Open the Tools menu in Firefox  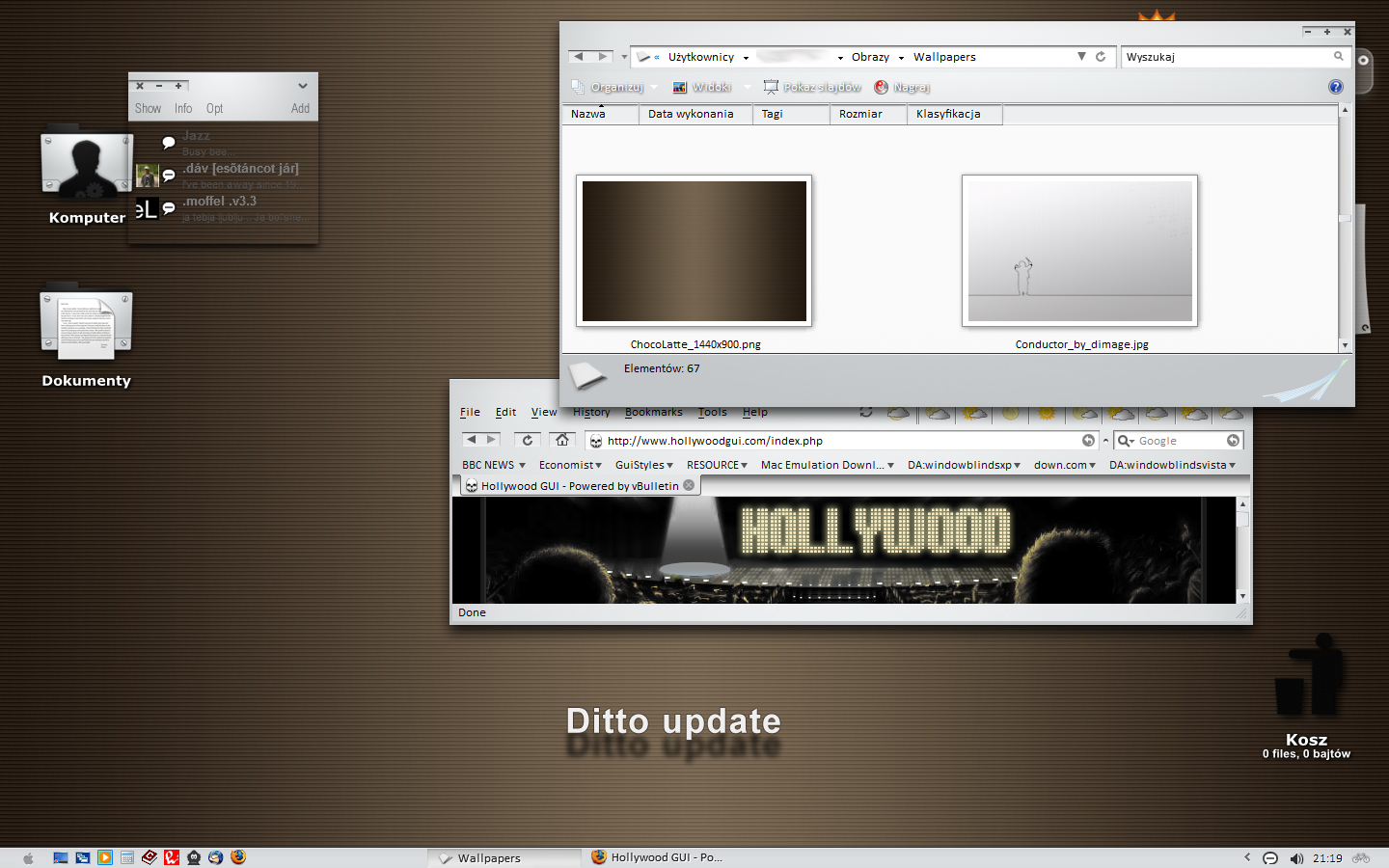coord(713,412)
